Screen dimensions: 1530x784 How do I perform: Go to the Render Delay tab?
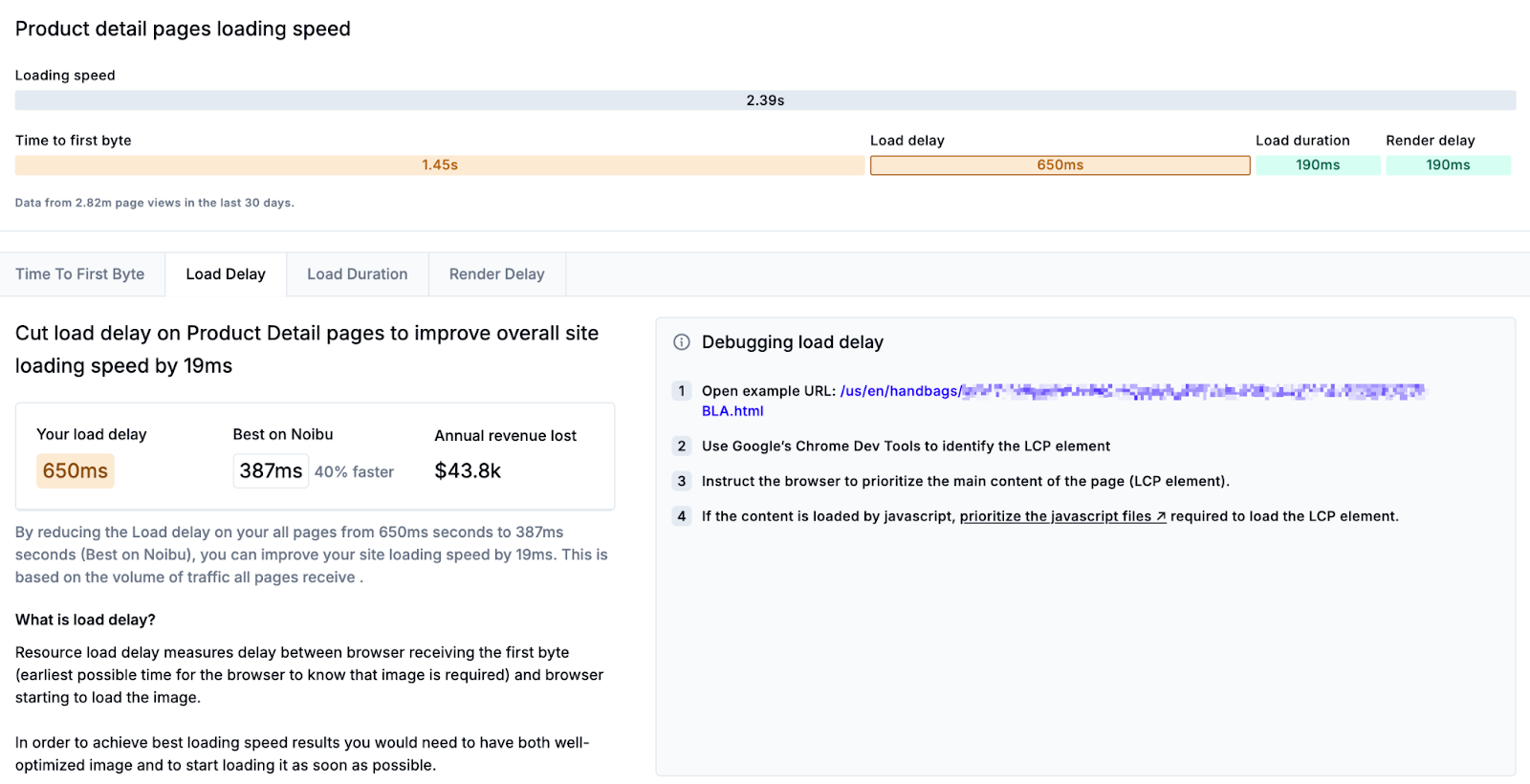click(x=496, y=274)
